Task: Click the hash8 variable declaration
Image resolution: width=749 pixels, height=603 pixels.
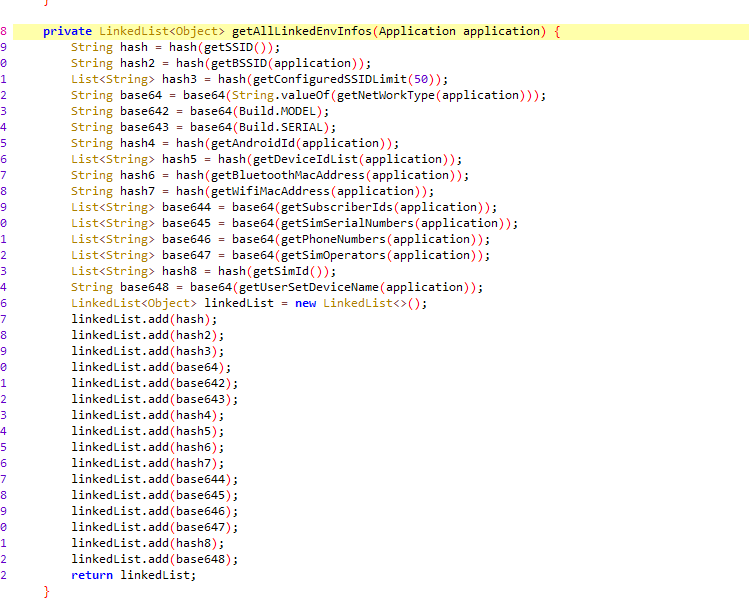Action: (179, 271)
